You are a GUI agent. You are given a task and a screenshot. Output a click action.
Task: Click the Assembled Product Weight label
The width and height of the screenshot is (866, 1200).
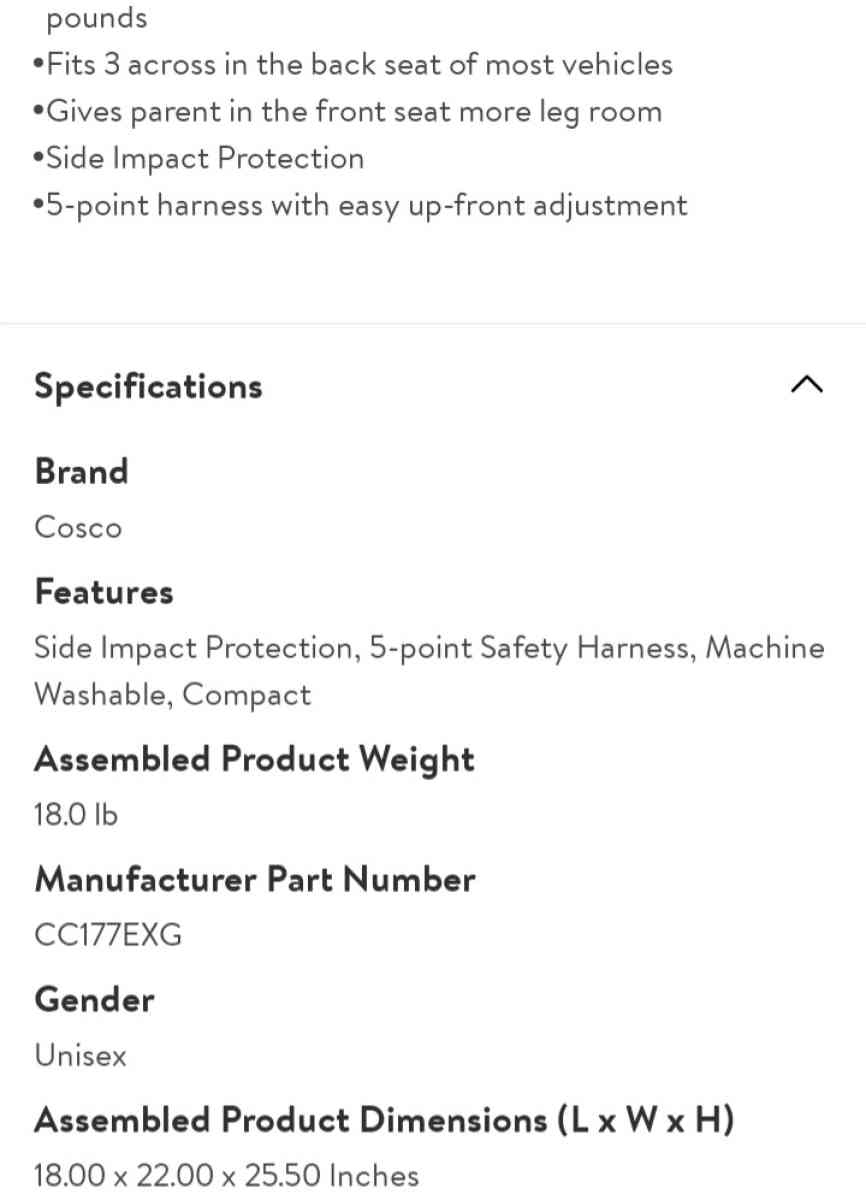tap(254, 759)
